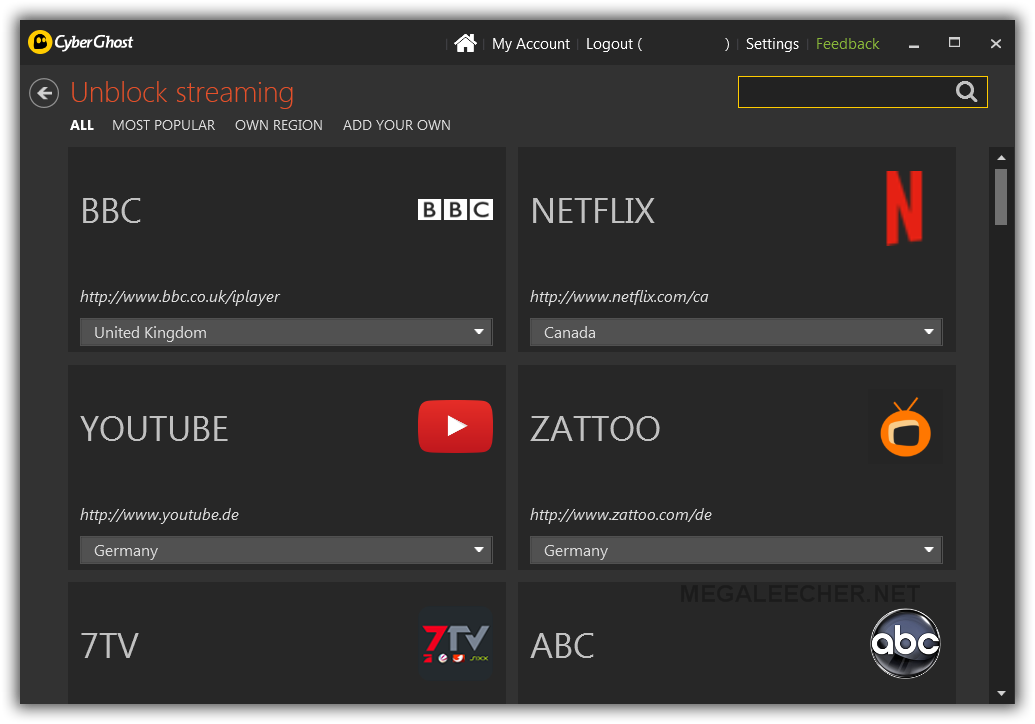Click the ABC tile title

coord(562,646)
